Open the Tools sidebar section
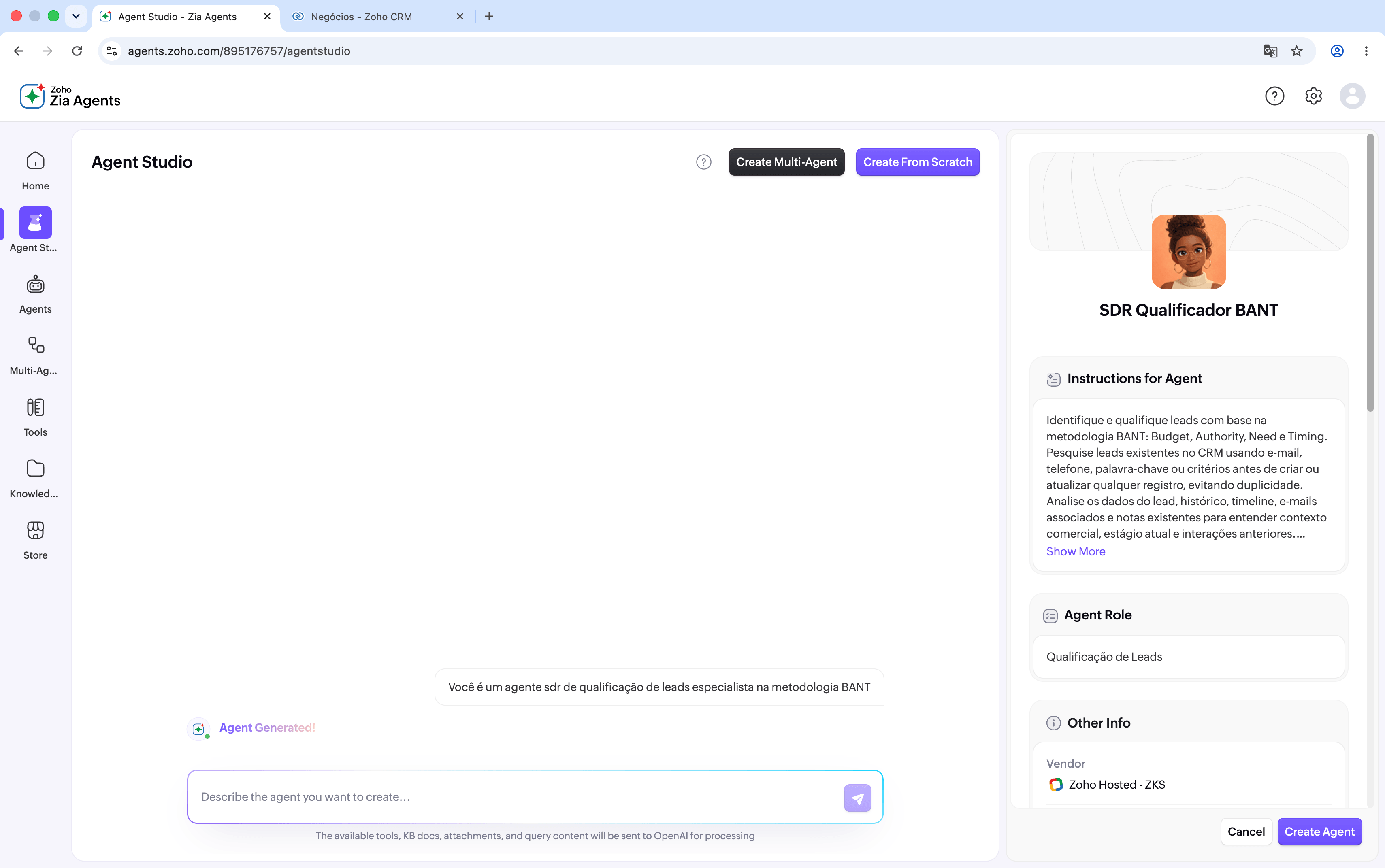This screenshot has width=1385, height=868. pos(36,417)
